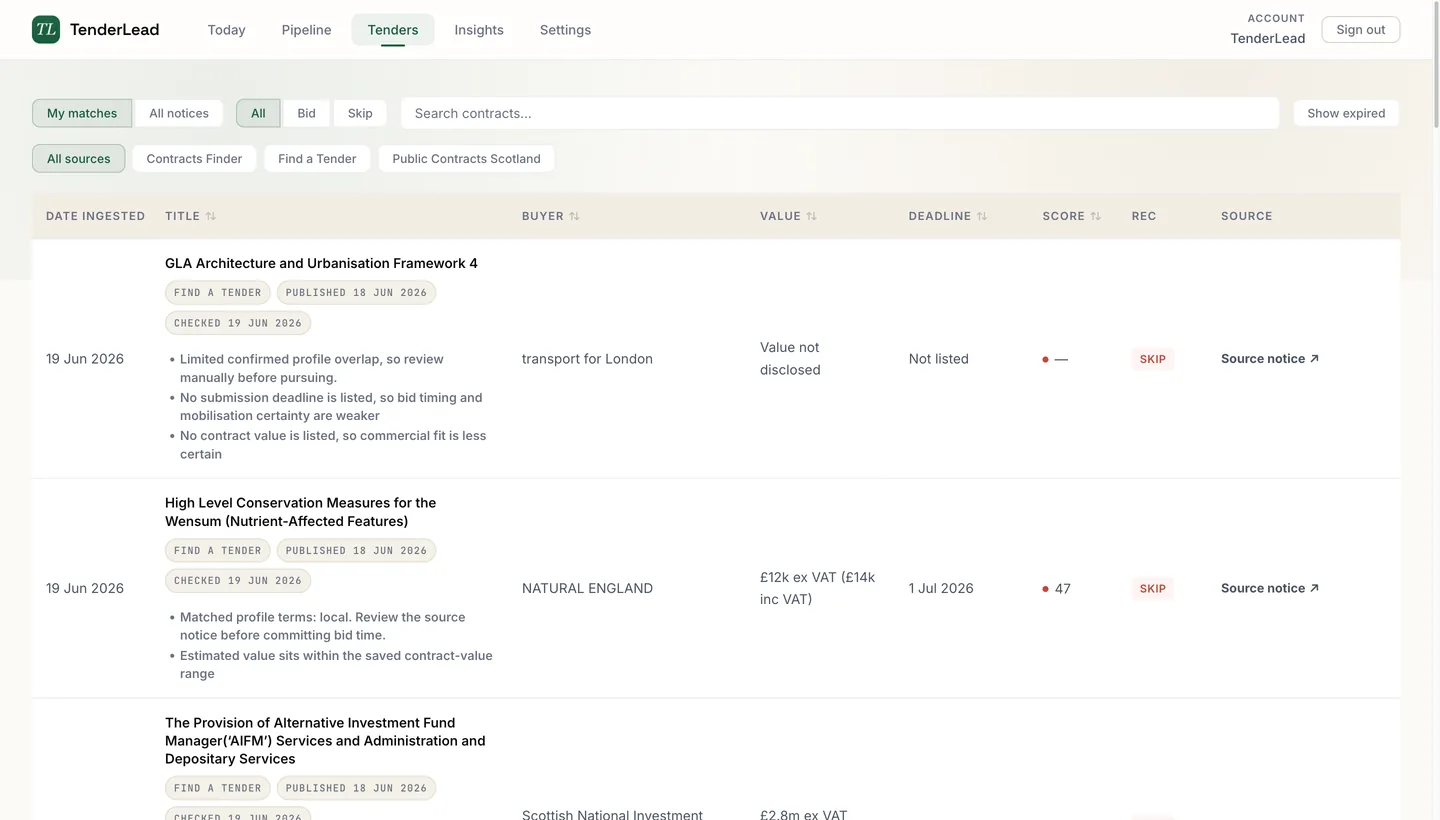Click the Not listed deadline cell
Image resolution: width=1440 pixels, height=820 pixels.
pos(939,359)
